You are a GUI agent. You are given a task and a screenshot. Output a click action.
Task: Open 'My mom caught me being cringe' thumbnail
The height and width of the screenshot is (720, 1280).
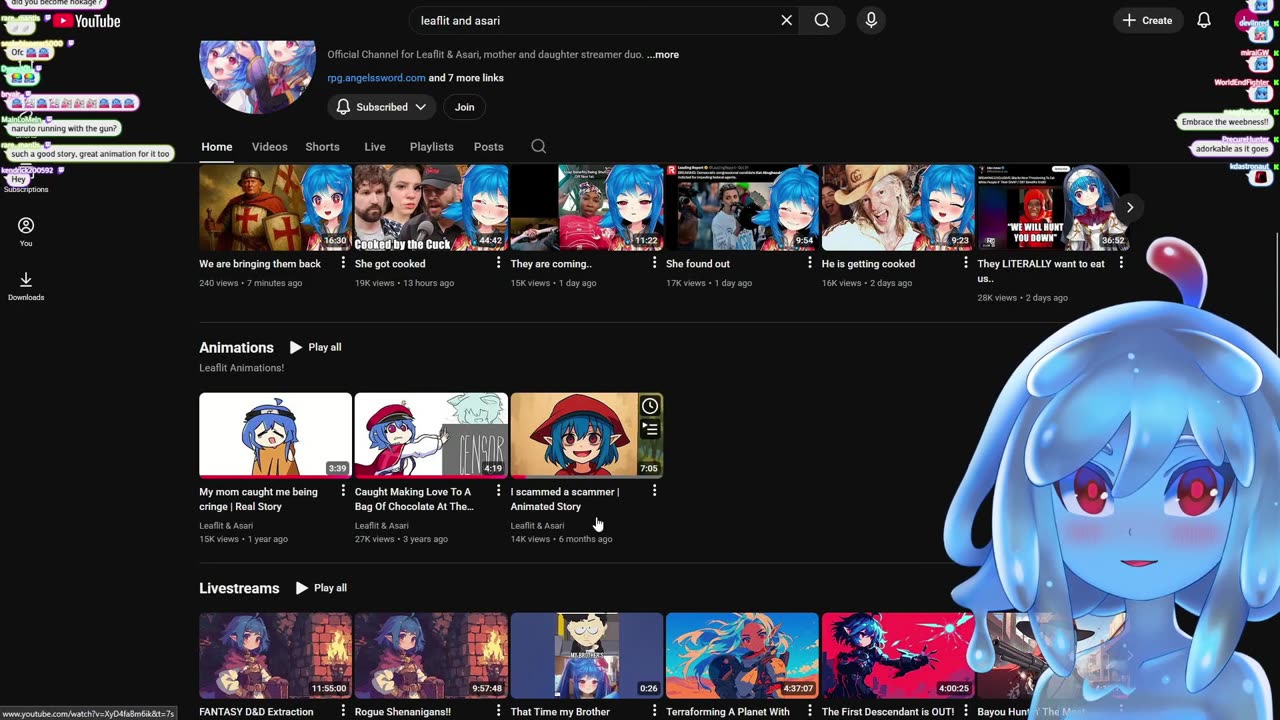point(276,435)
